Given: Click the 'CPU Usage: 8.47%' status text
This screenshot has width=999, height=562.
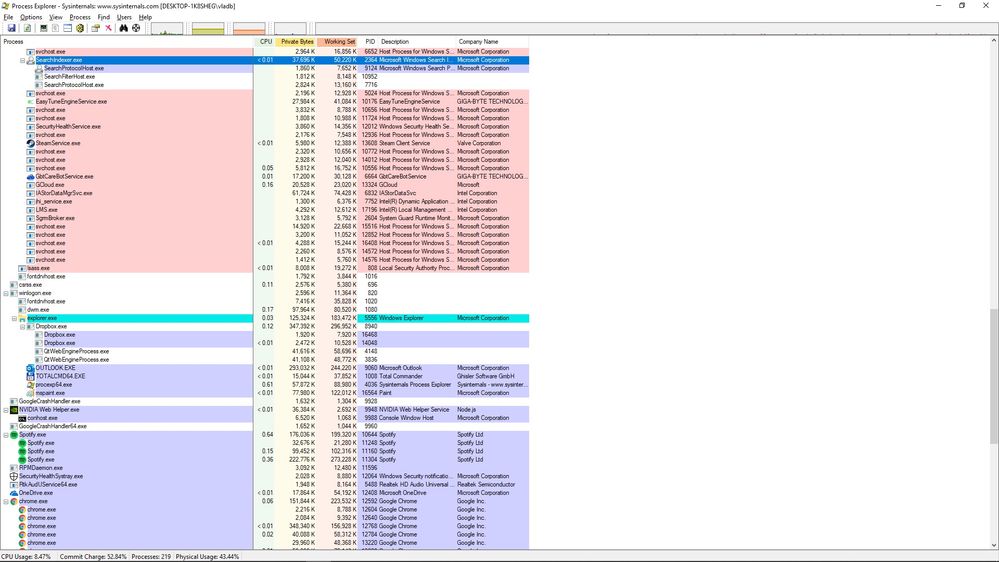Looking at the screenshot, I should point(26,557).
